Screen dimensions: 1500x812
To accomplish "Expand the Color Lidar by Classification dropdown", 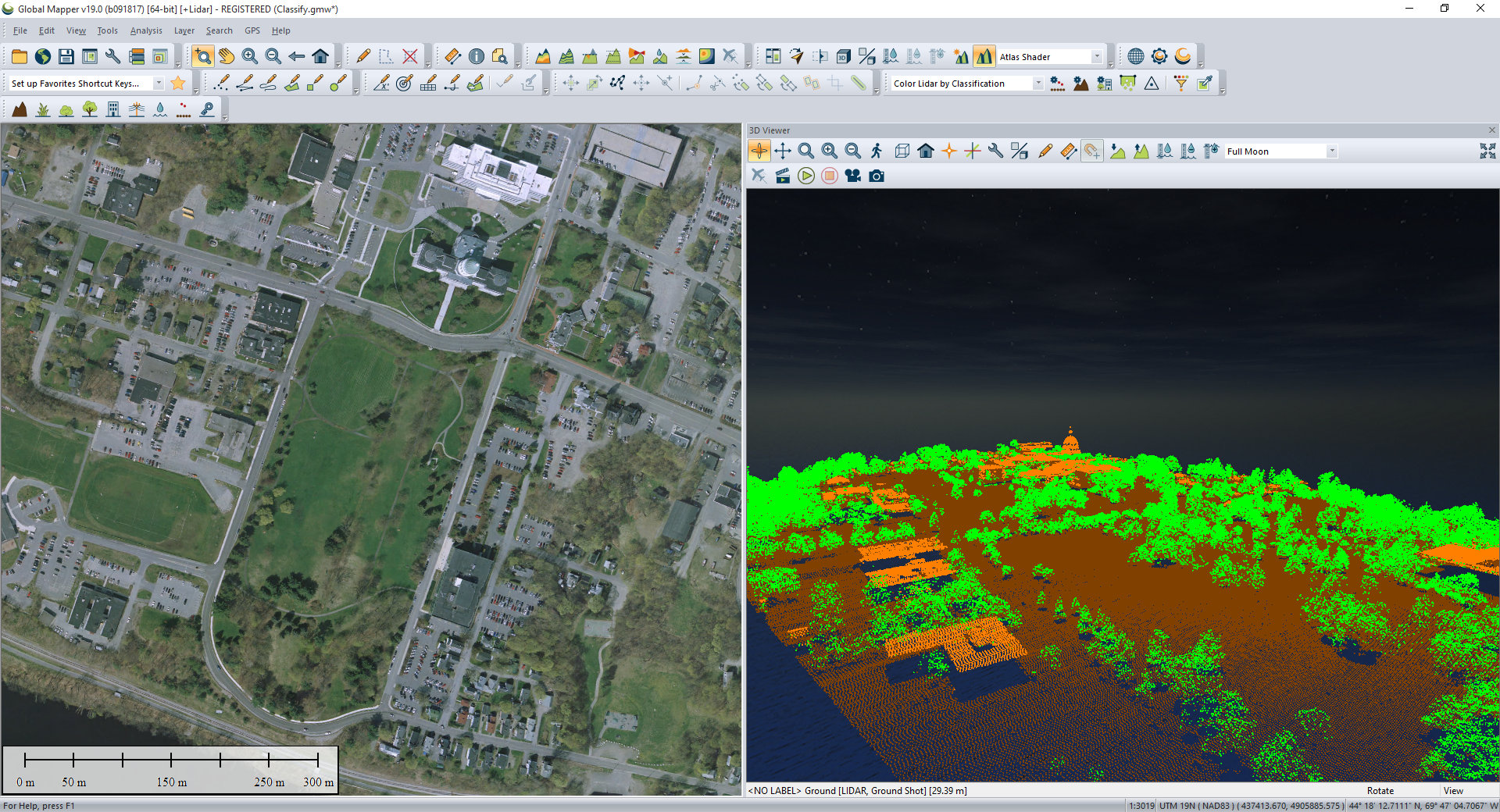I will (x=1037, y=84).
